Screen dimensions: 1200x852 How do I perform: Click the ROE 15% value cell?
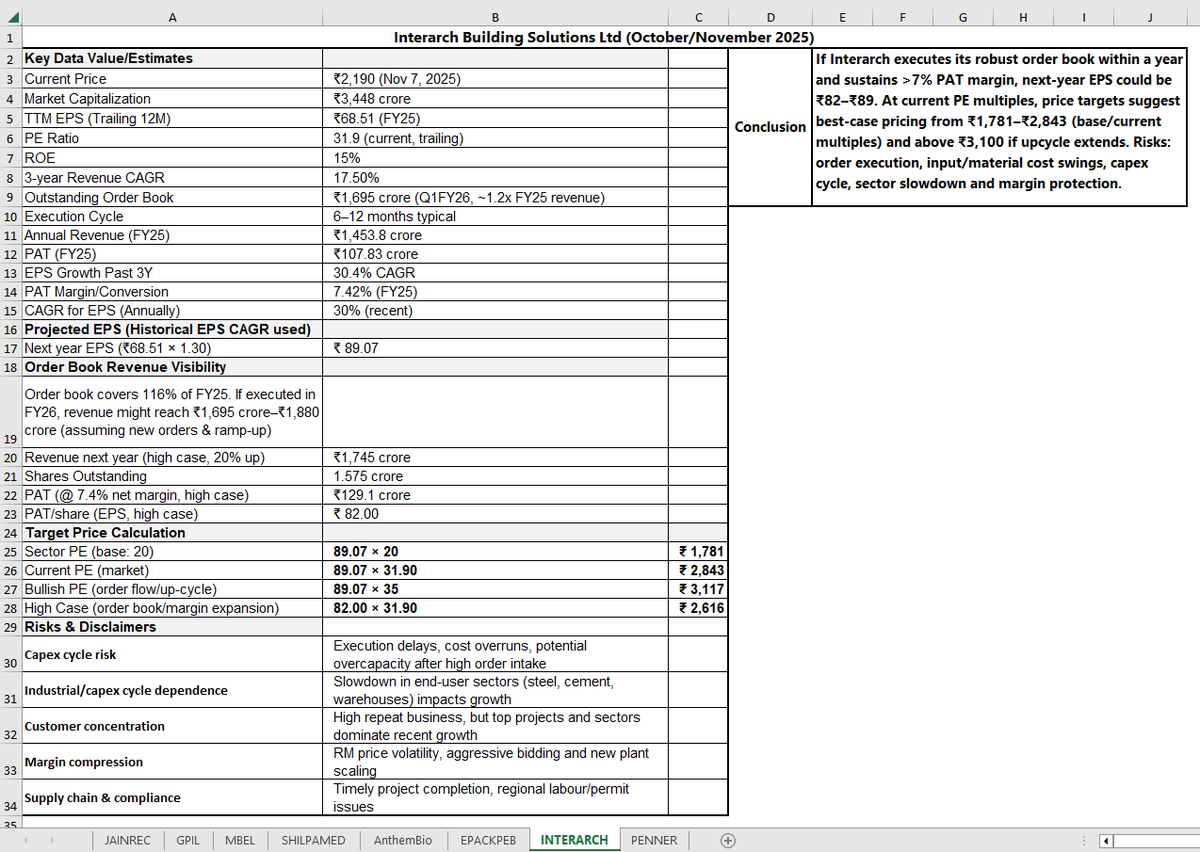point(495,158)
